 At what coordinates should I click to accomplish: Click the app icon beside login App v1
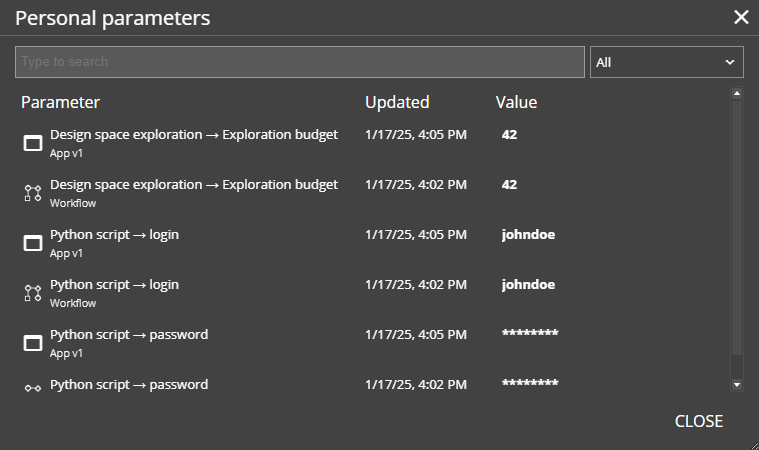pos(33,243)
